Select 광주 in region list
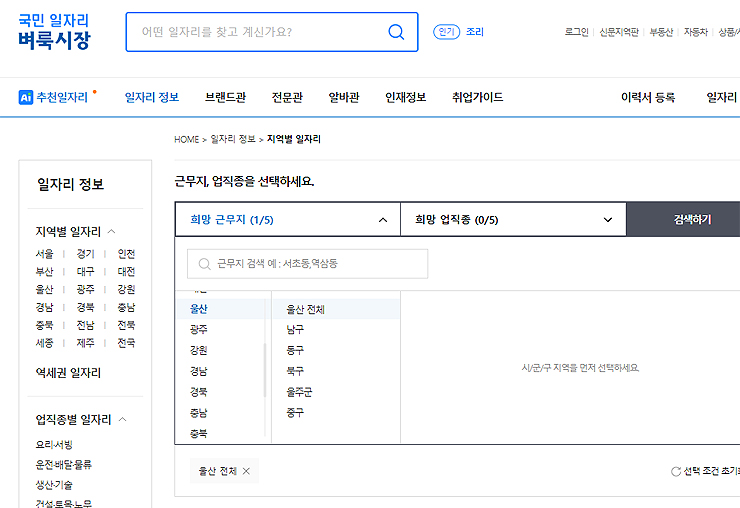740x508 pixels. coord(198,330)
